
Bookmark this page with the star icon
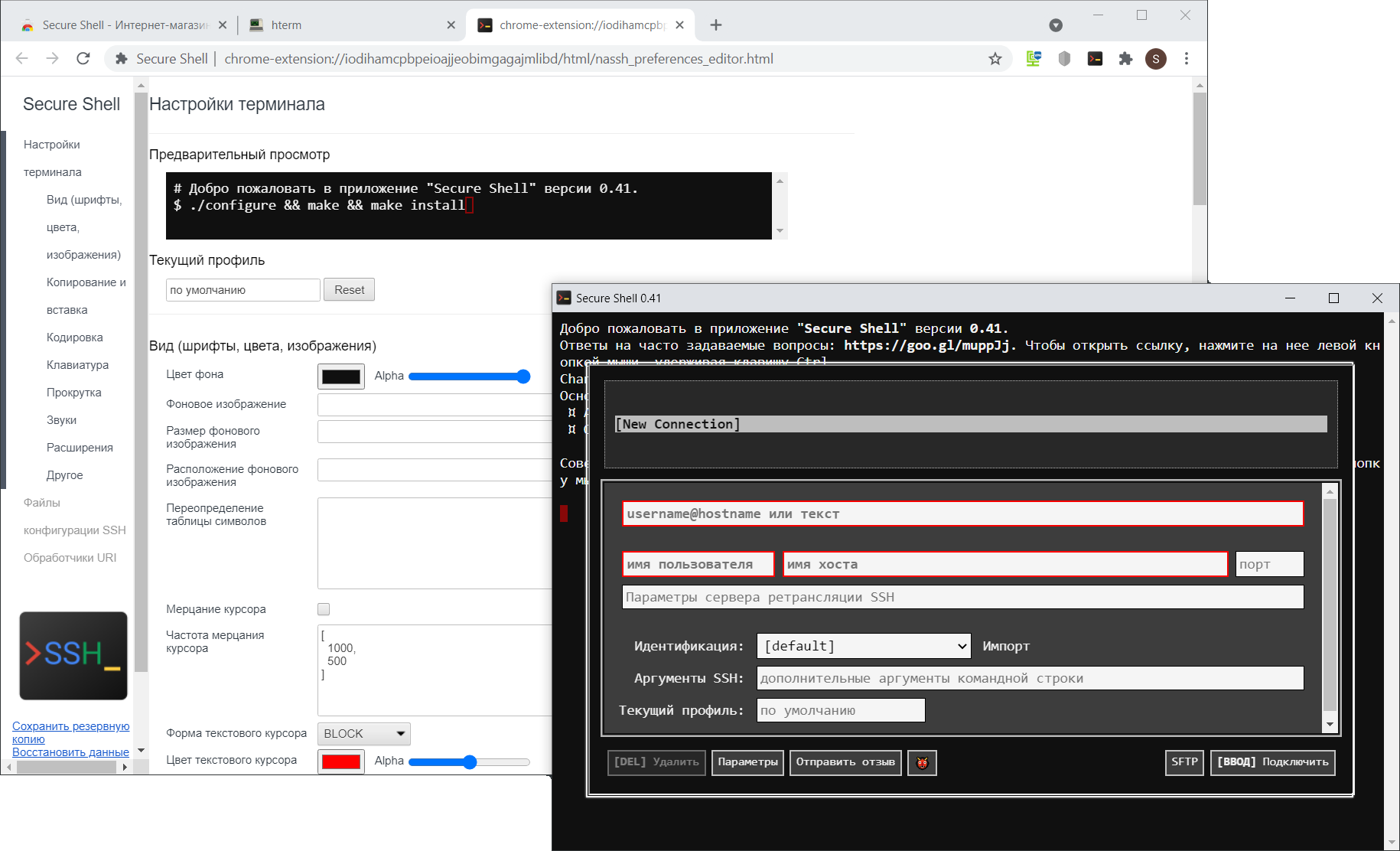(x=995, y=59)
